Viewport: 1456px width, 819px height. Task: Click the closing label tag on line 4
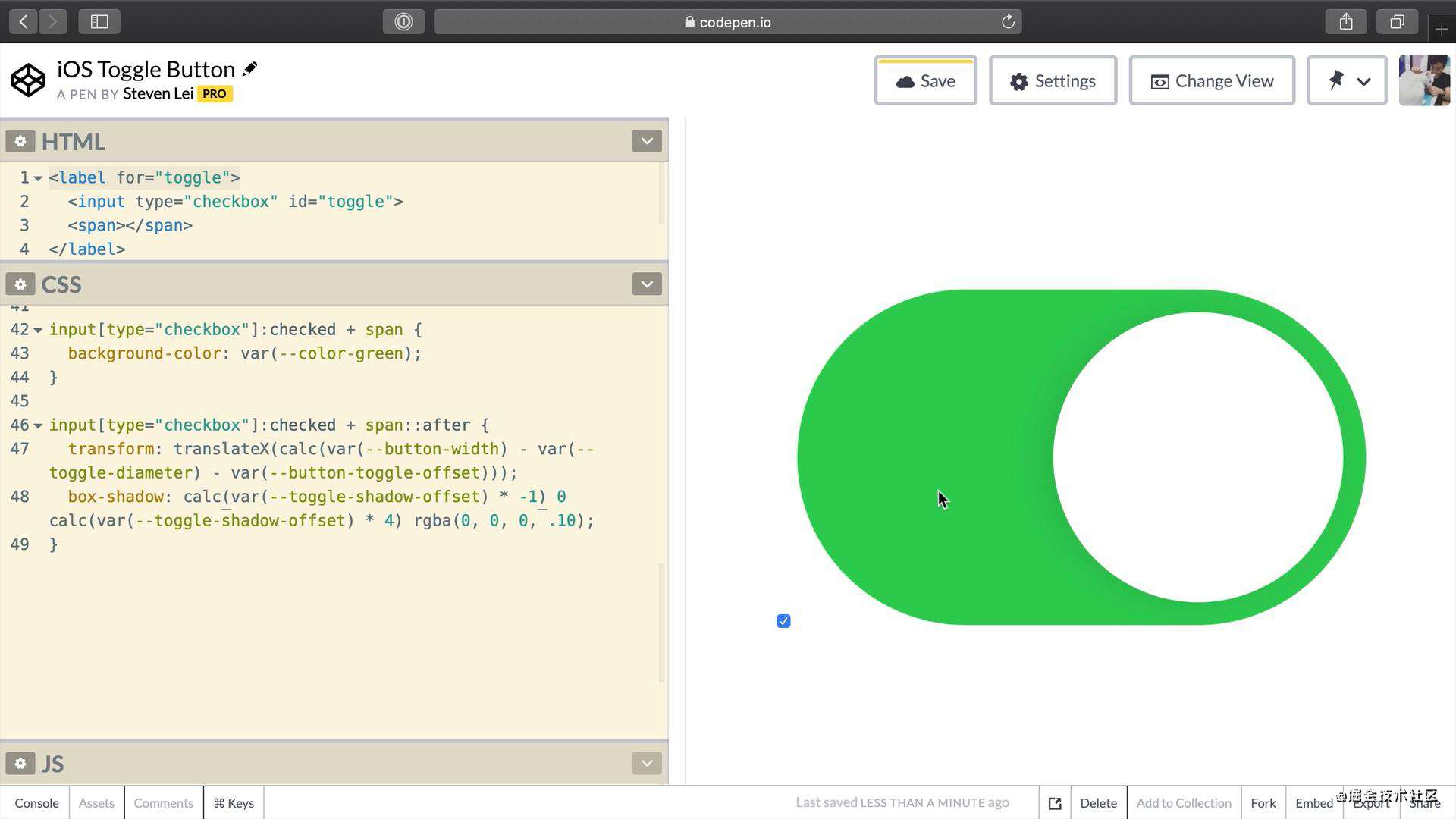pos(87,249)
